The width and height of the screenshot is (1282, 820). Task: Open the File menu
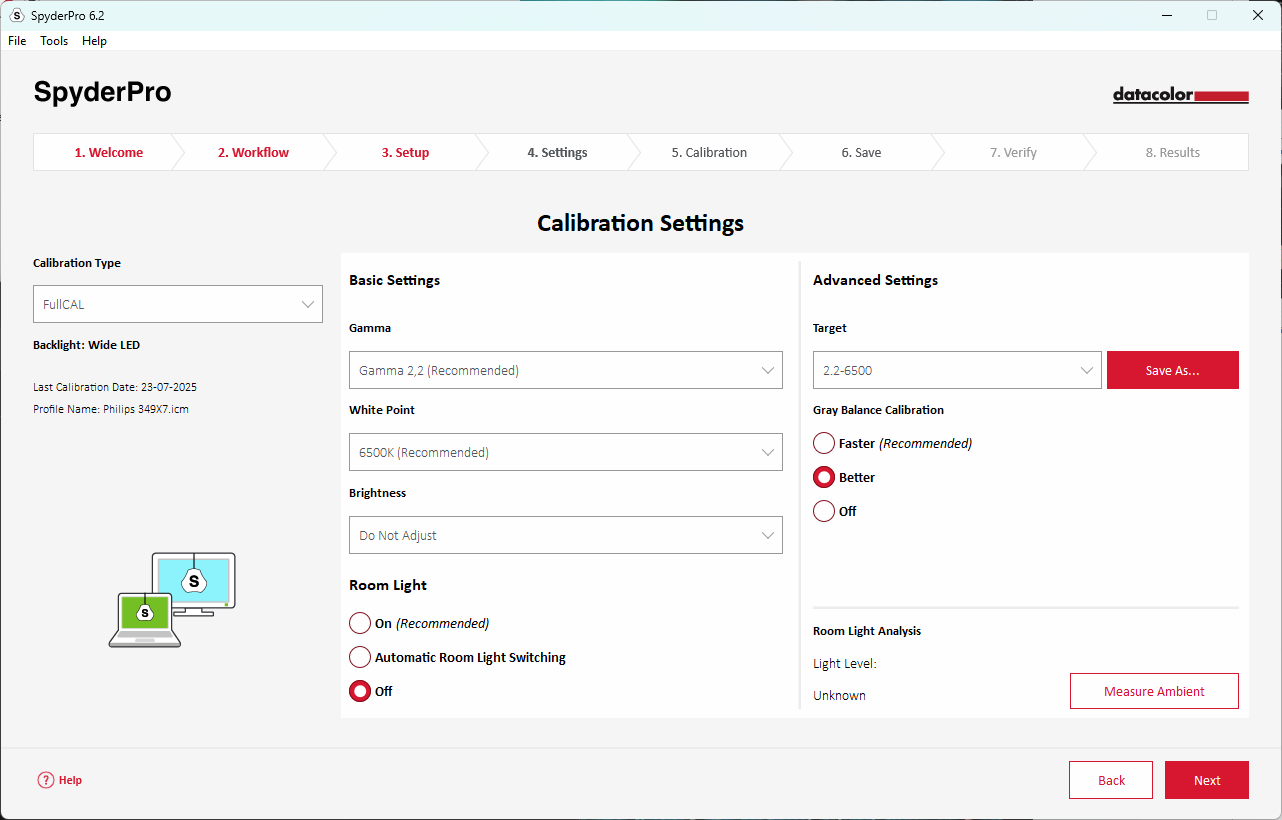17,41
